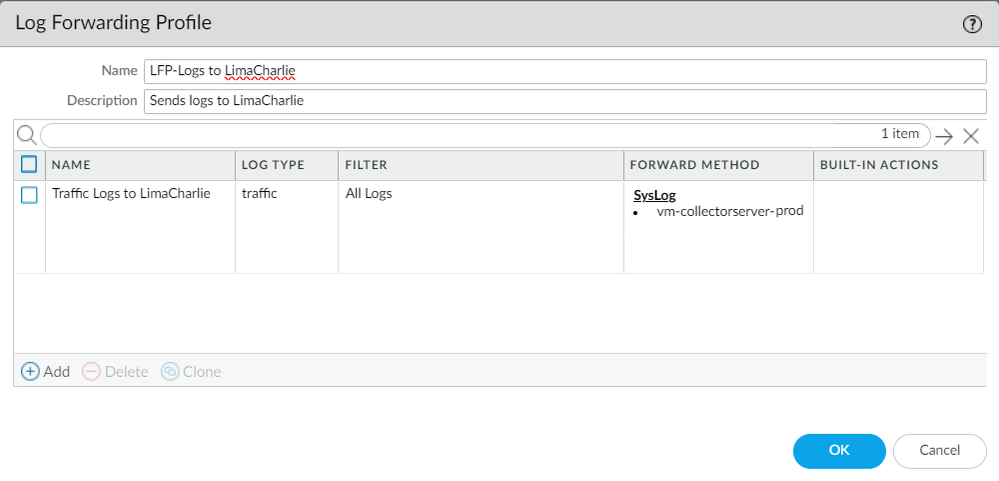
Task: Focus the Description input field
Action: [x=565, y=101]
